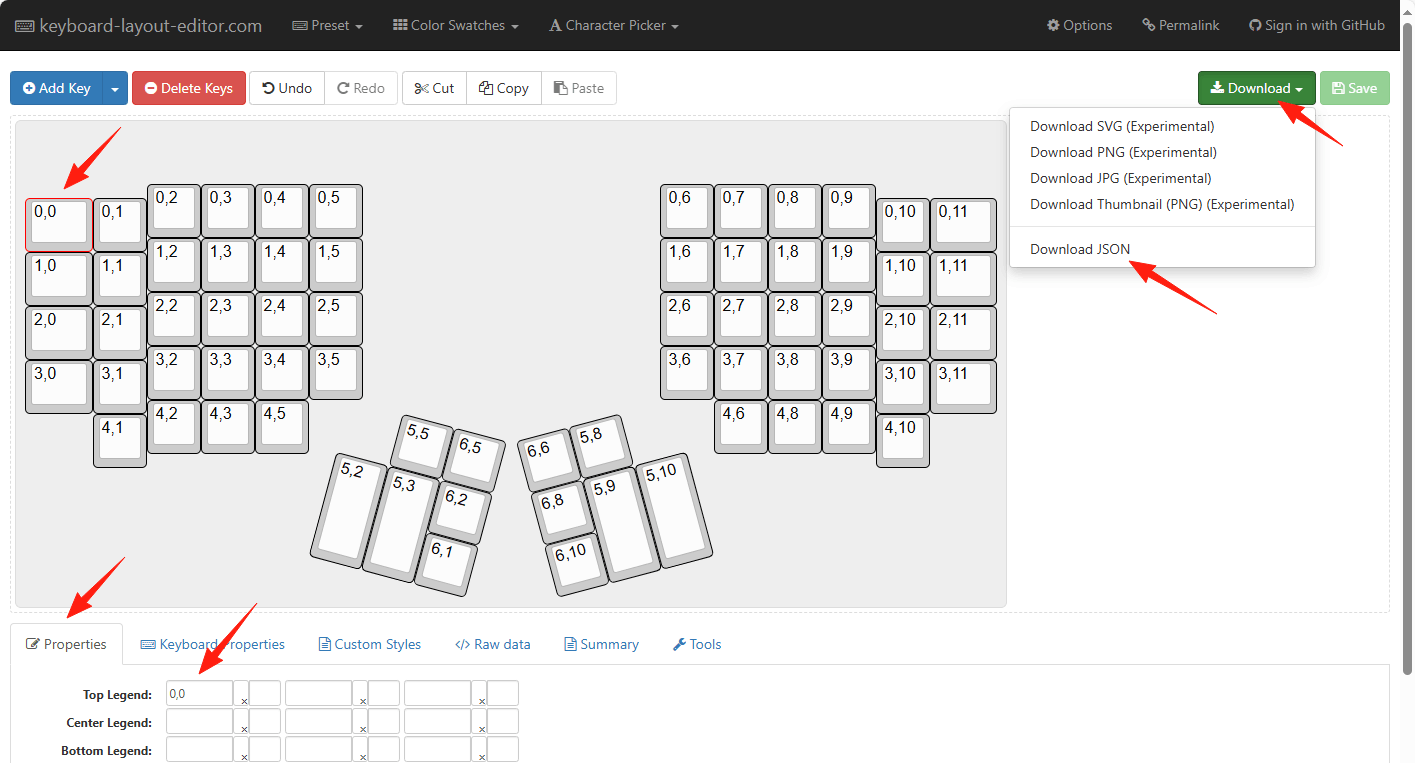
Task: Switch to the Raw data tab
Action: 492,644
